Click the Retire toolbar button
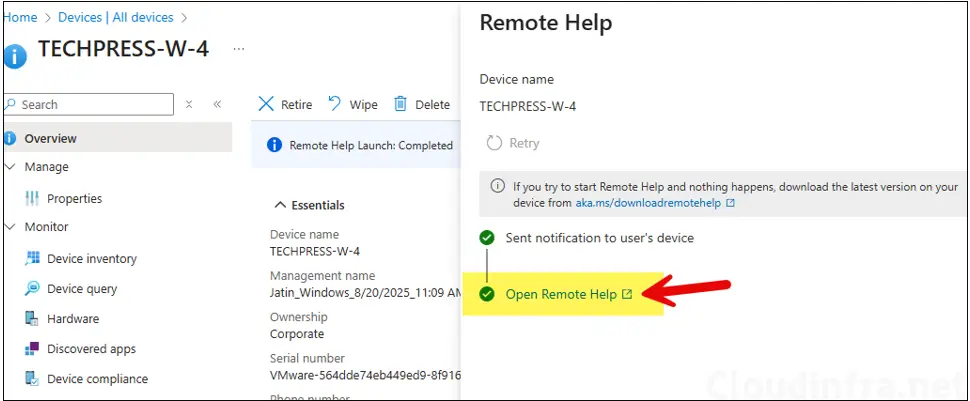This screenshot has height=401, width=970. pos(285,104)
